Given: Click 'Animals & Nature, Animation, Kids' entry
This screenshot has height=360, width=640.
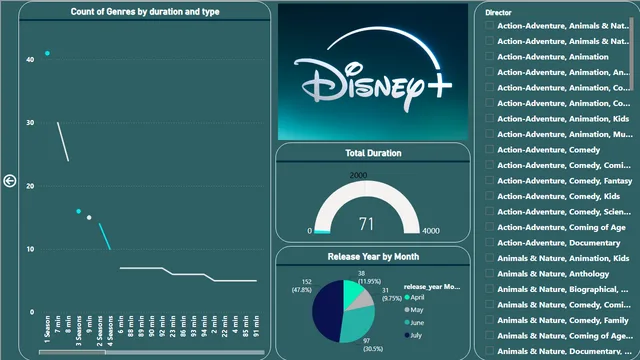Looking at the screenshot, I should point(563,258).
